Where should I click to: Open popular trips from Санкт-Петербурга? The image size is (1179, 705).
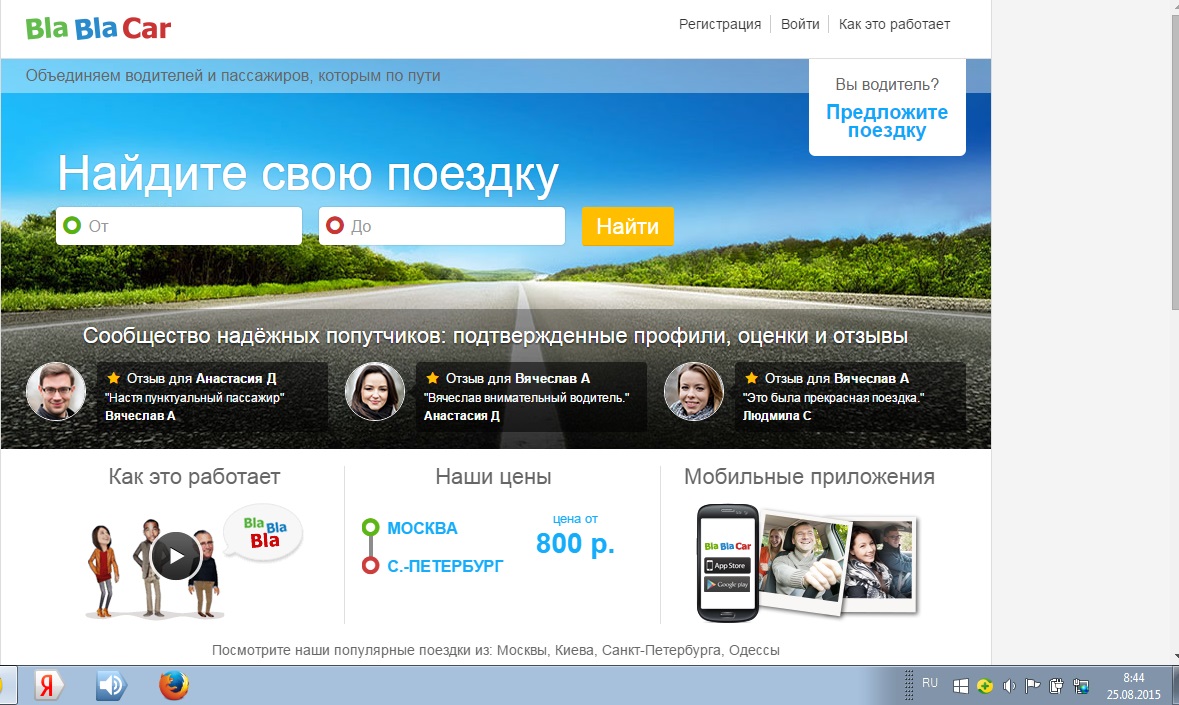coord(661,650)
